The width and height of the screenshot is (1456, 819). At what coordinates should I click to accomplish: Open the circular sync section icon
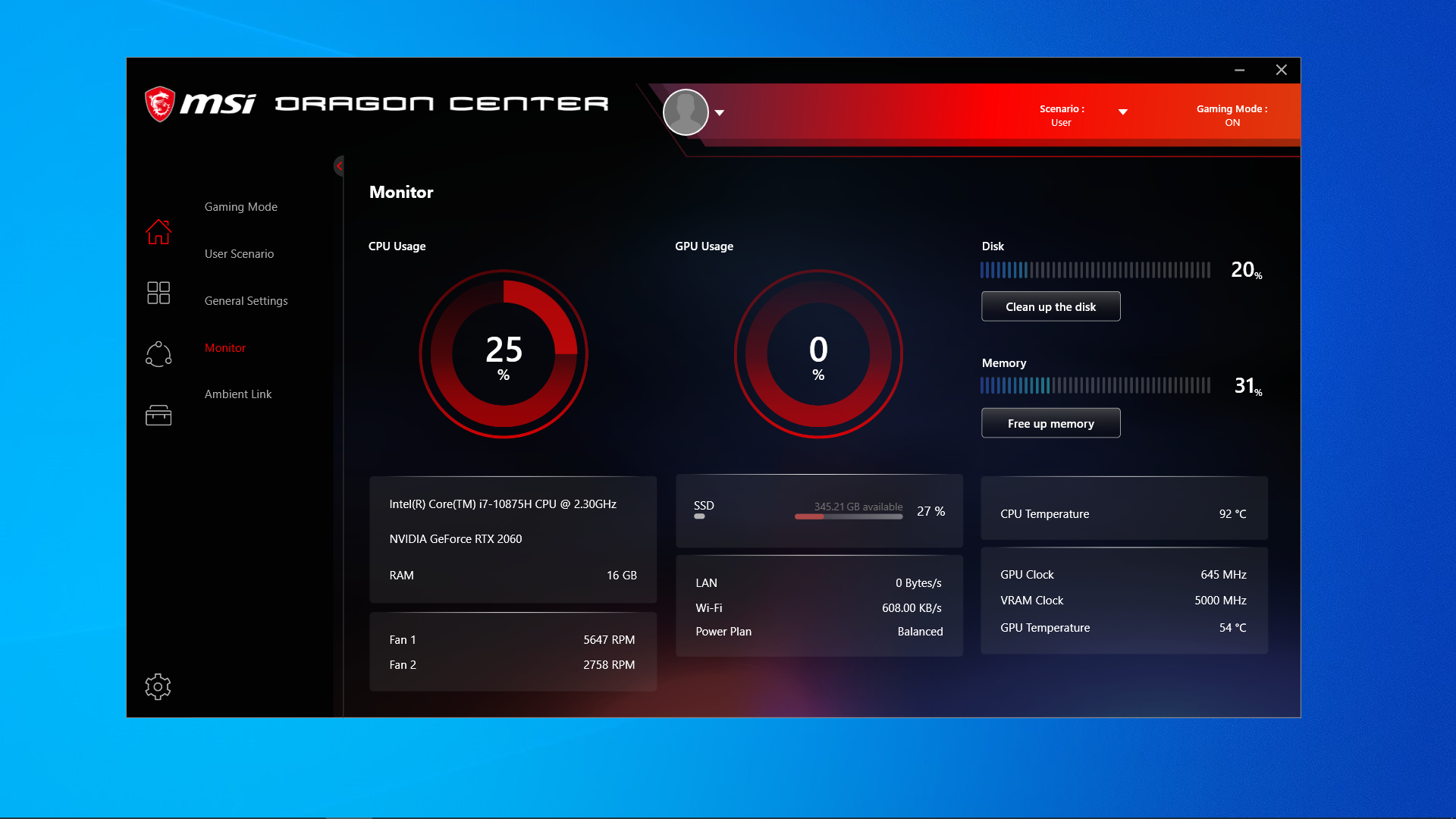click(158, 354)
